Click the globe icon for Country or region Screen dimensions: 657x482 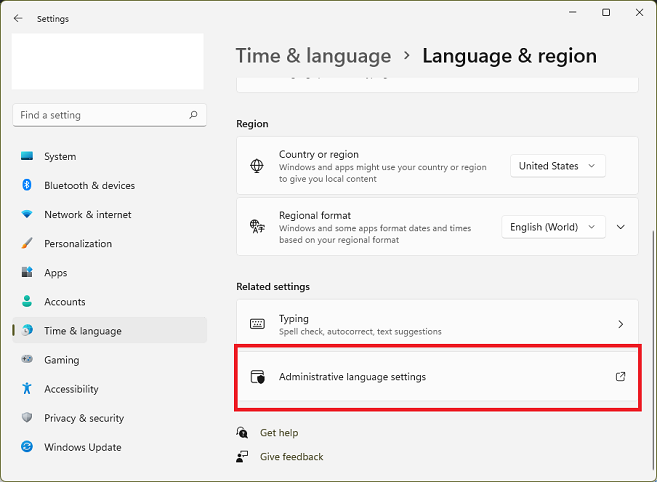[x=257, y=166]
